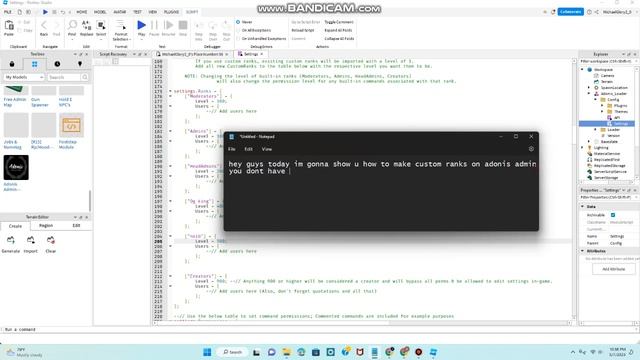Select the Footstep Module thumbnail
Image resolution: width=640 pixels, height=360 pixels.
point(71,125)
